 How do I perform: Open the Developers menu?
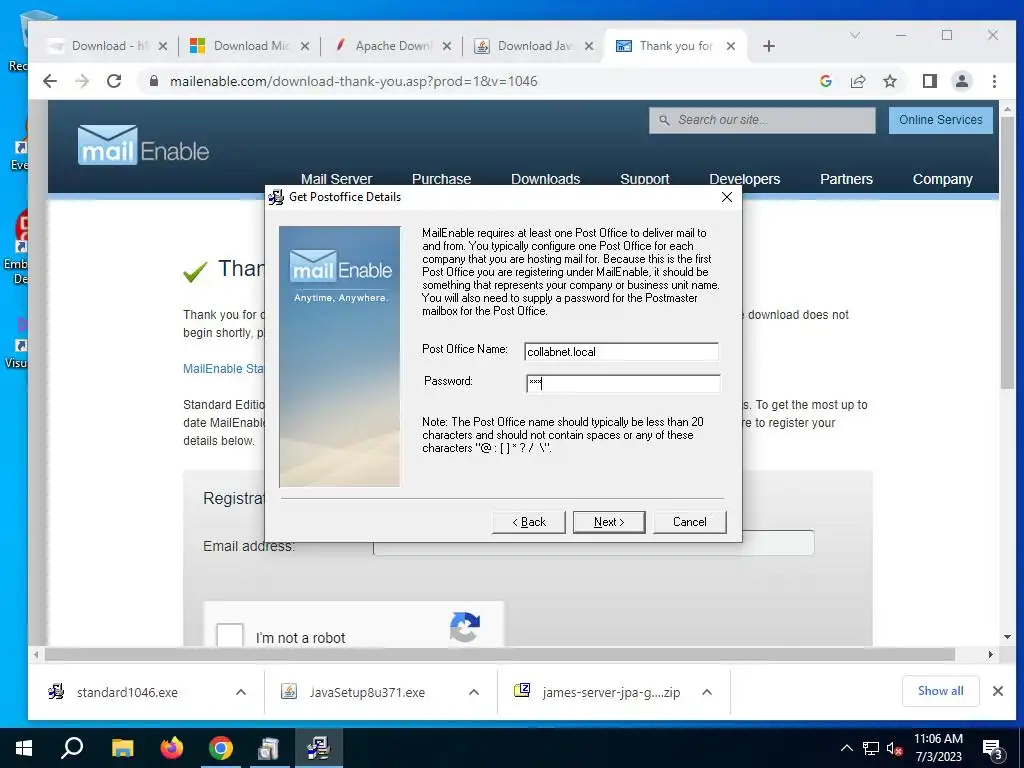[x=744, y=179]
